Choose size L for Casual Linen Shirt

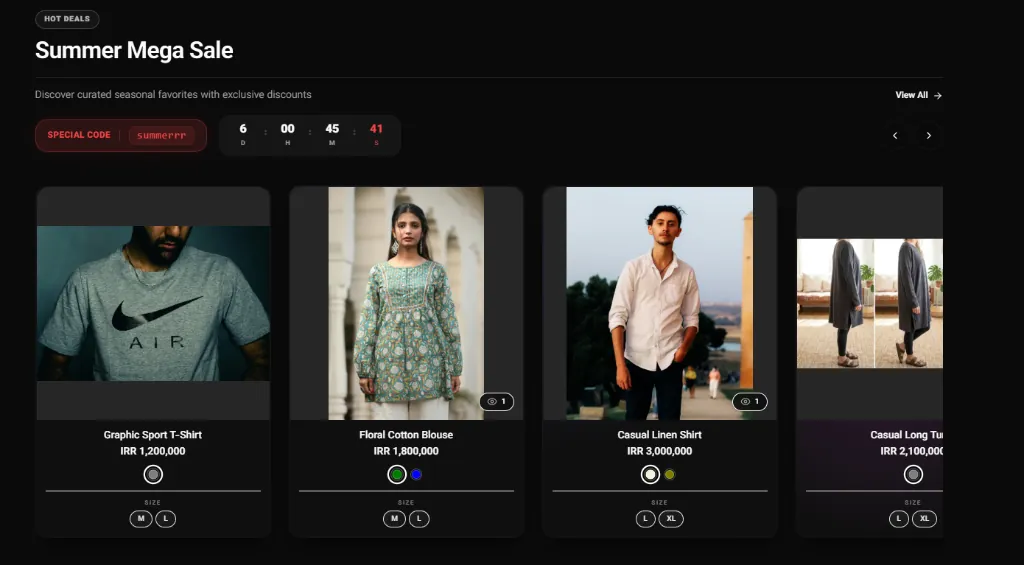[645, 519]
